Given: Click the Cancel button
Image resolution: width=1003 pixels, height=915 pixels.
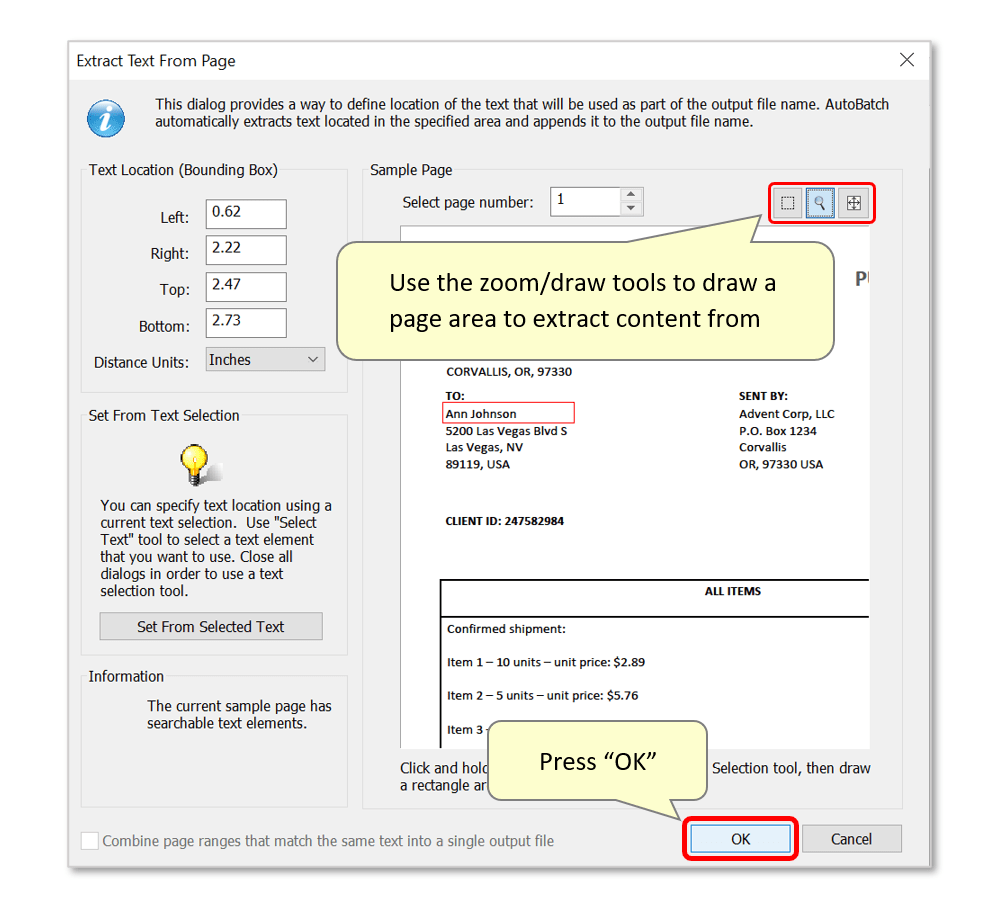Looking at the screenshot, I should point(851,839).
